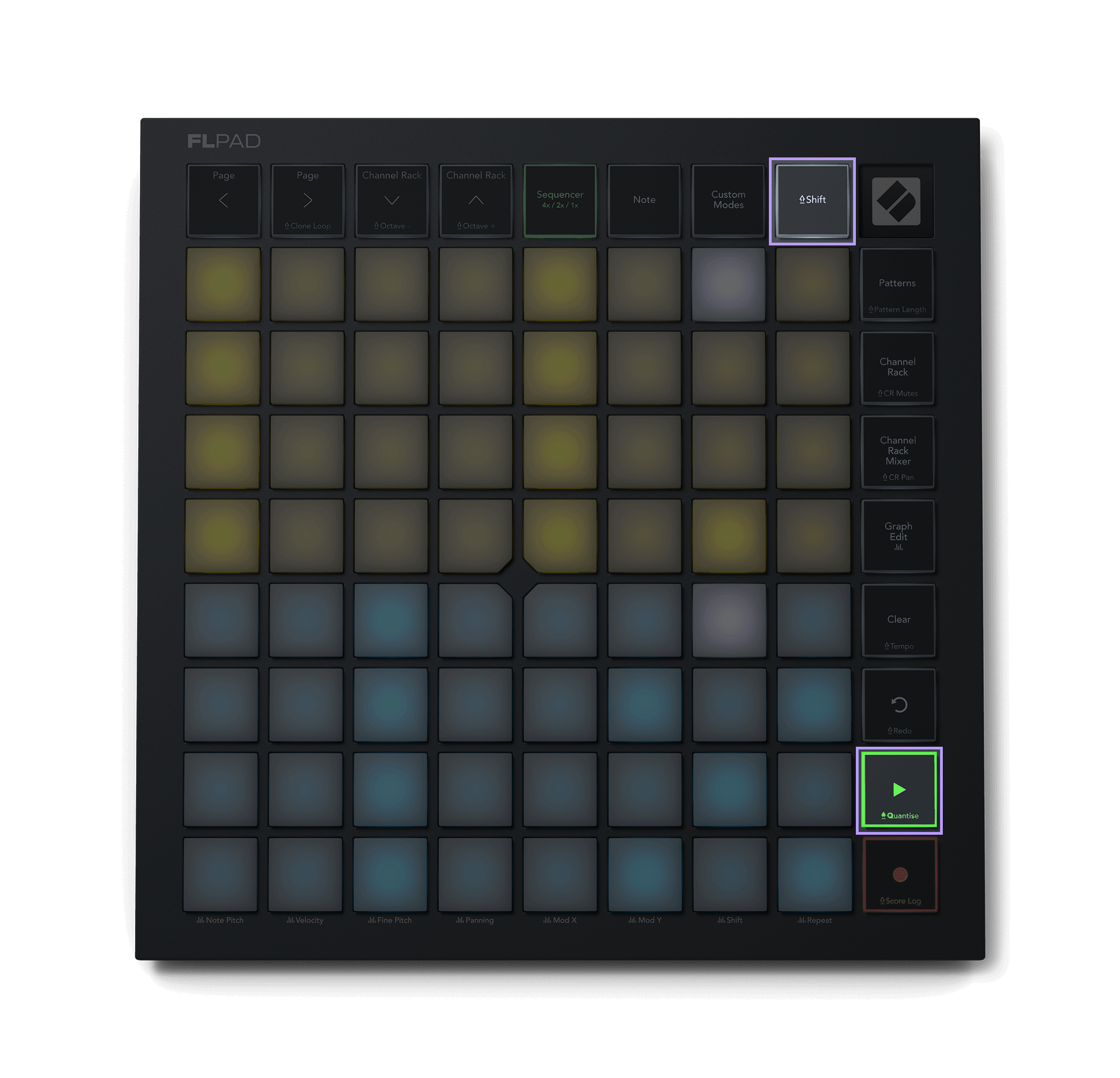This screenshot has width=1120, height=1078.
Task: Tap the bottom-row pad labeled Shift
Action: (730, 874)
